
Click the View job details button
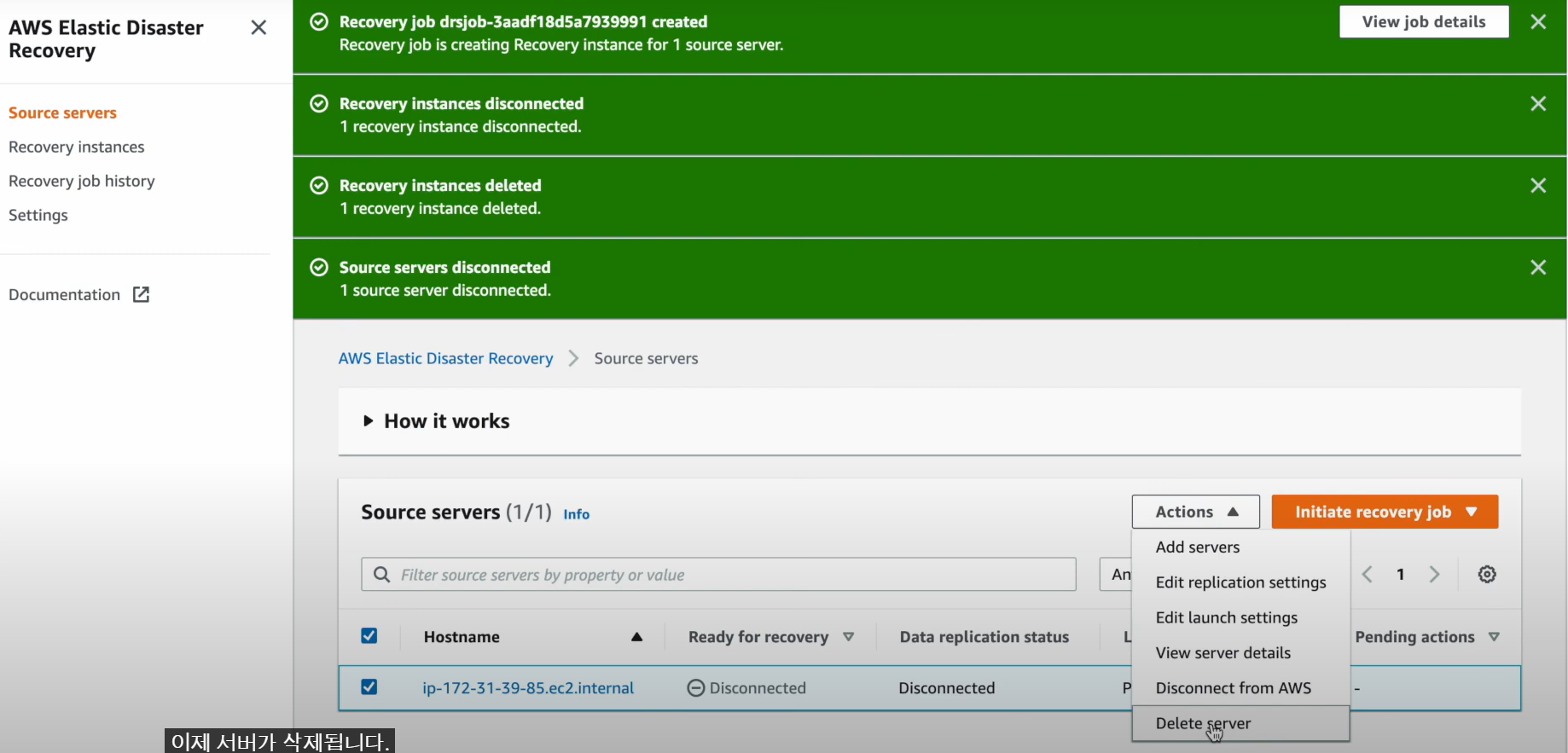click(x=1424, y=22)
